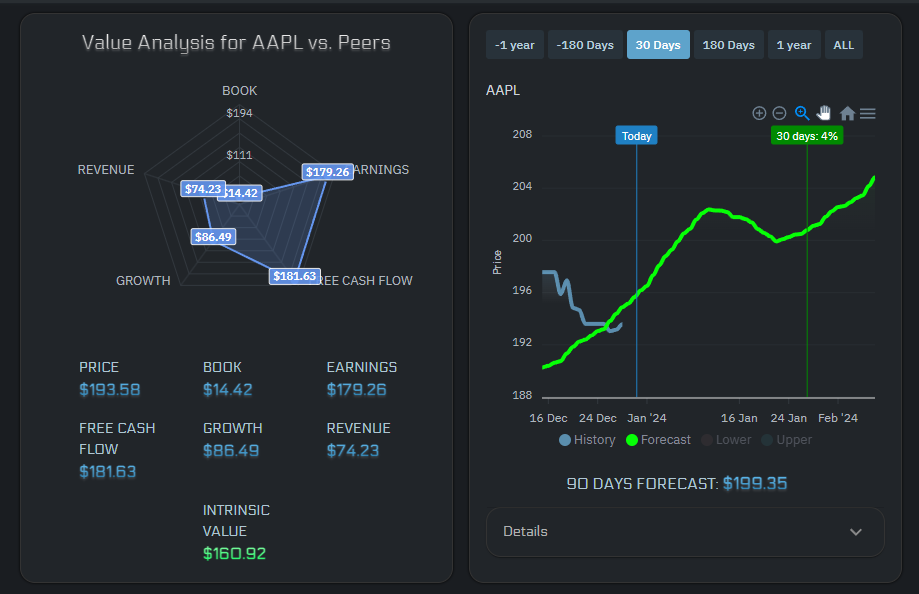This screenshot has width=919, height=594.
Task: Open the hamburger menu on the chart toolbar
Action: [x=868, y=113]
